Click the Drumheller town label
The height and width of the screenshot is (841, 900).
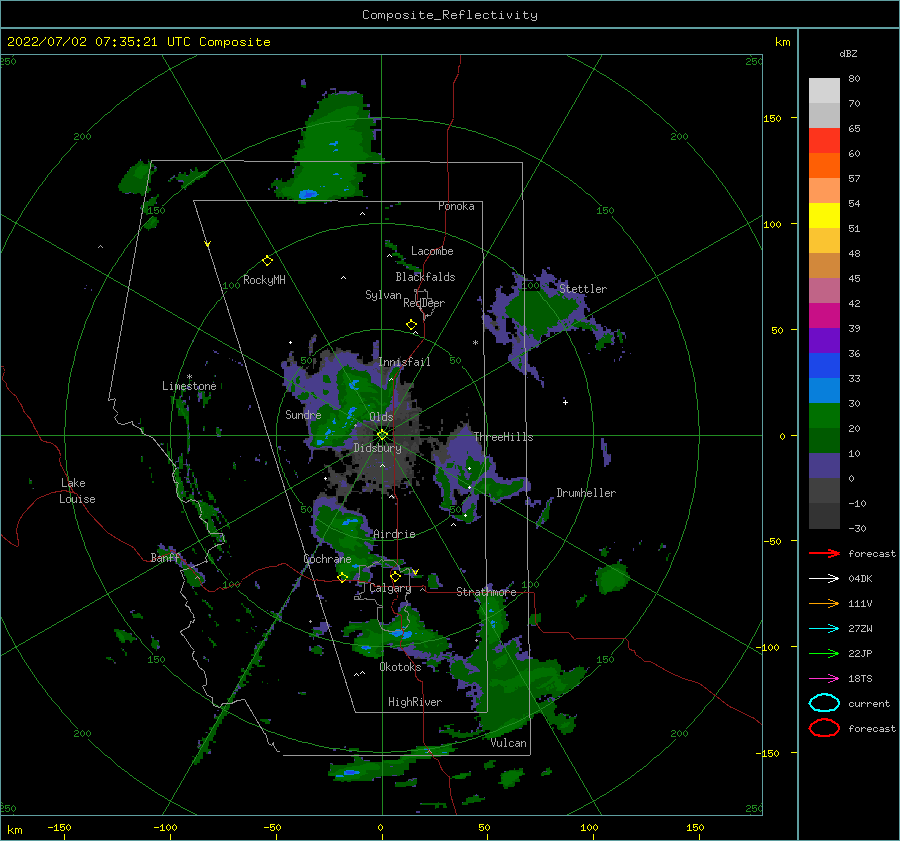[585, 493]
